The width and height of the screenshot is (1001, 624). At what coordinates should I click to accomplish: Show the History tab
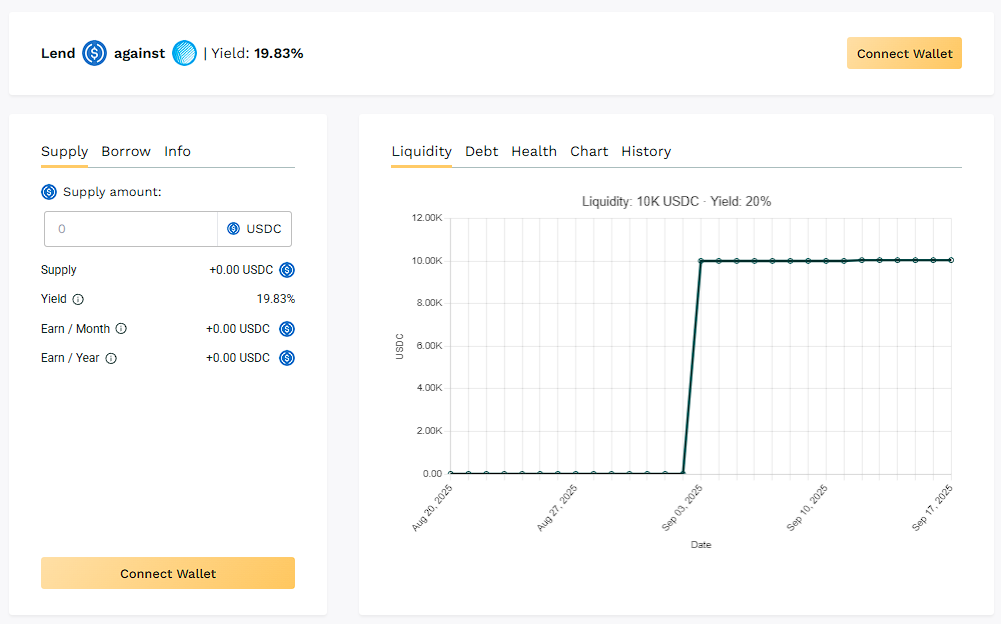(x=646, y=152)
